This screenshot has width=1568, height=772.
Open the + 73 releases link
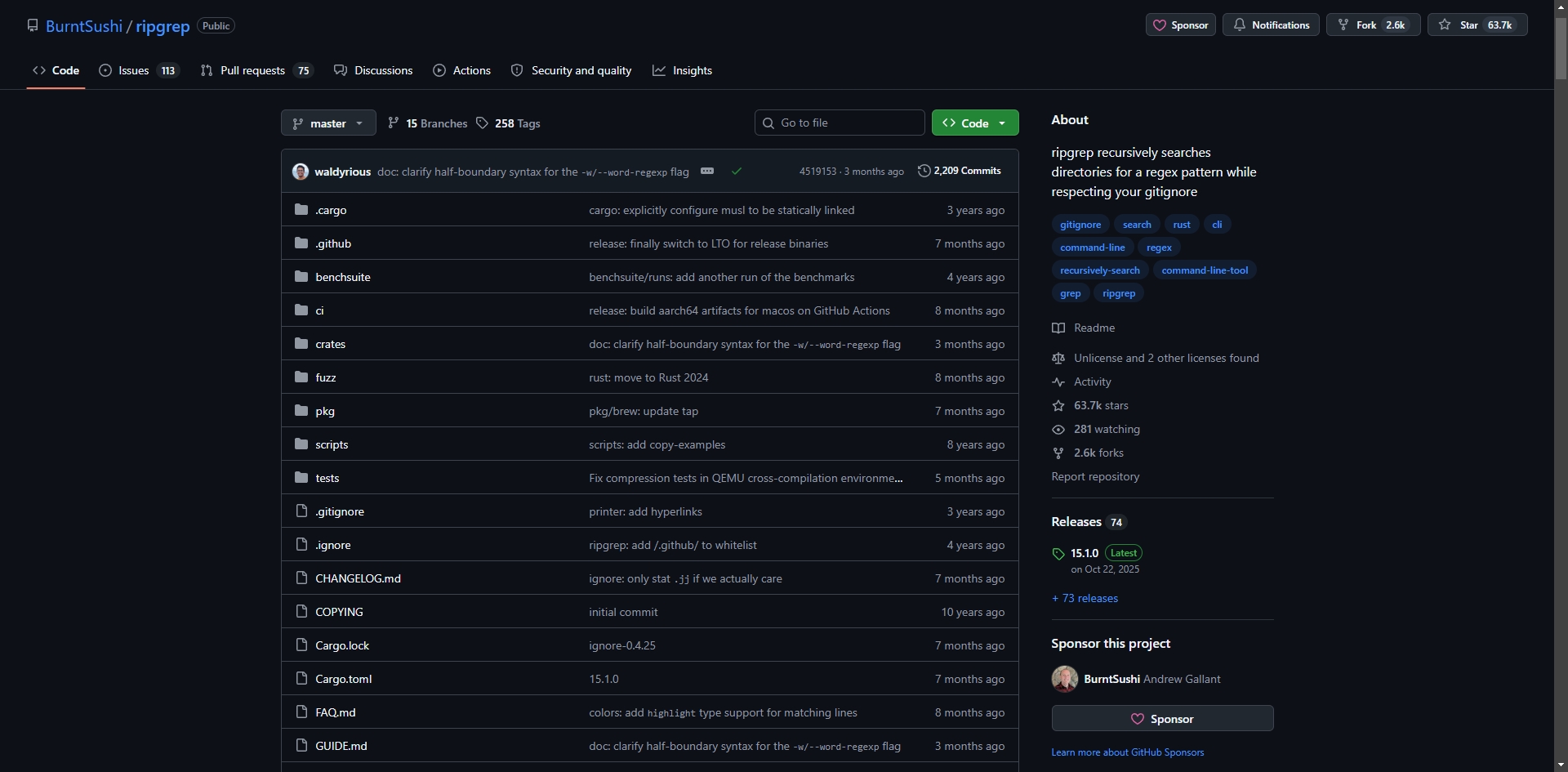(1085, 599)
